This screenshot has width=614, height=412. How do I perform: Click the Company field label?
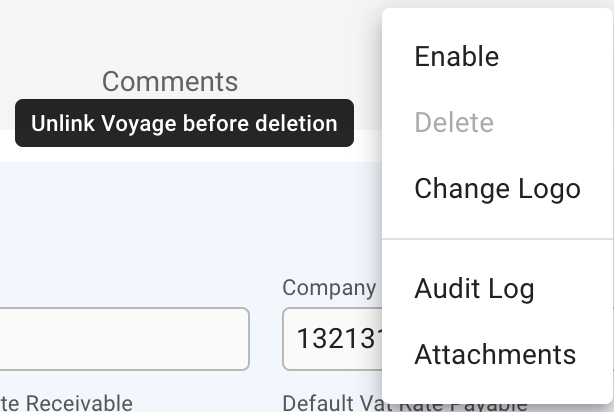coord(328,288)
